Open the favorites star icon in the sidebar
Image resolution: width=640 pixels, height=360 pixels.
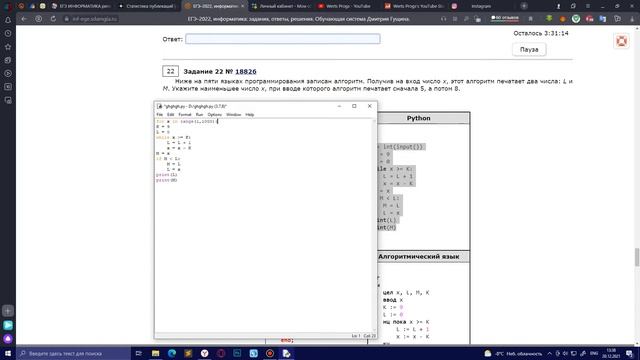(x=8, y=47)
